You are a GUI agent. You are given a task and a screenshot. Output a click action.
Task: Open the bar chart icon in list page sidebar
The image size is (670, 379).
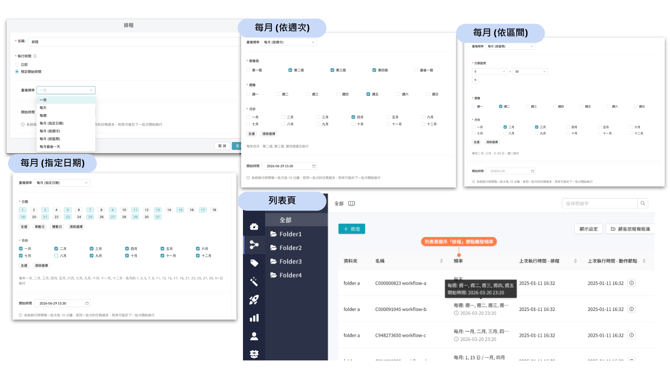pos(254,318)
